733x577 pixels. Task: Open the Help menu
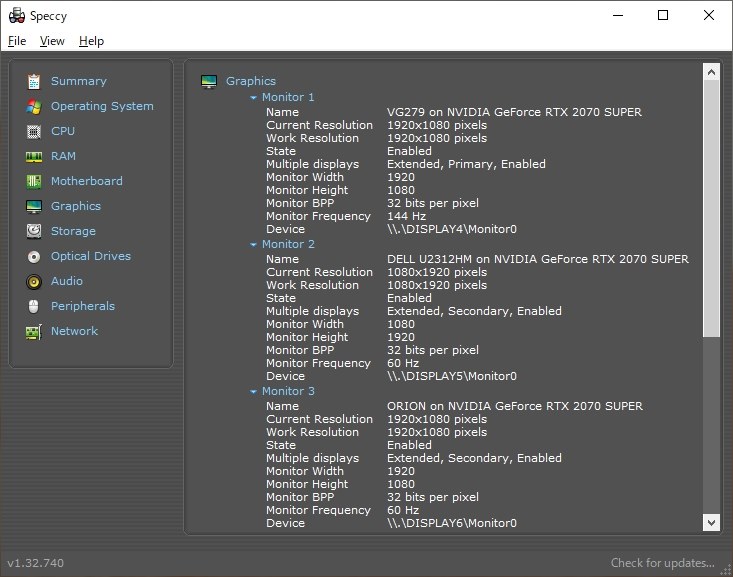coord(91,41)
